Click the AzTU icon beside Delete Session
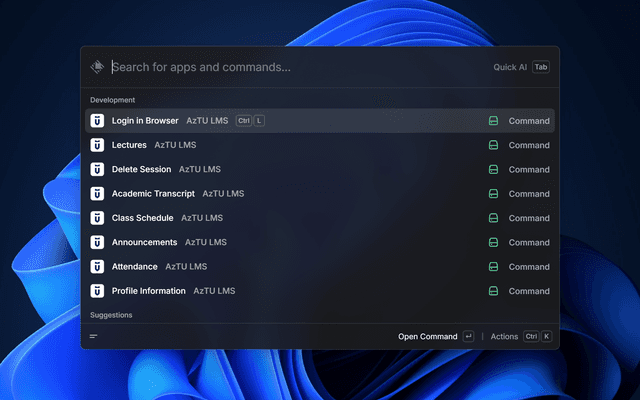The height and width of the screenshot is (400, 640). click(x=97, y=169)
